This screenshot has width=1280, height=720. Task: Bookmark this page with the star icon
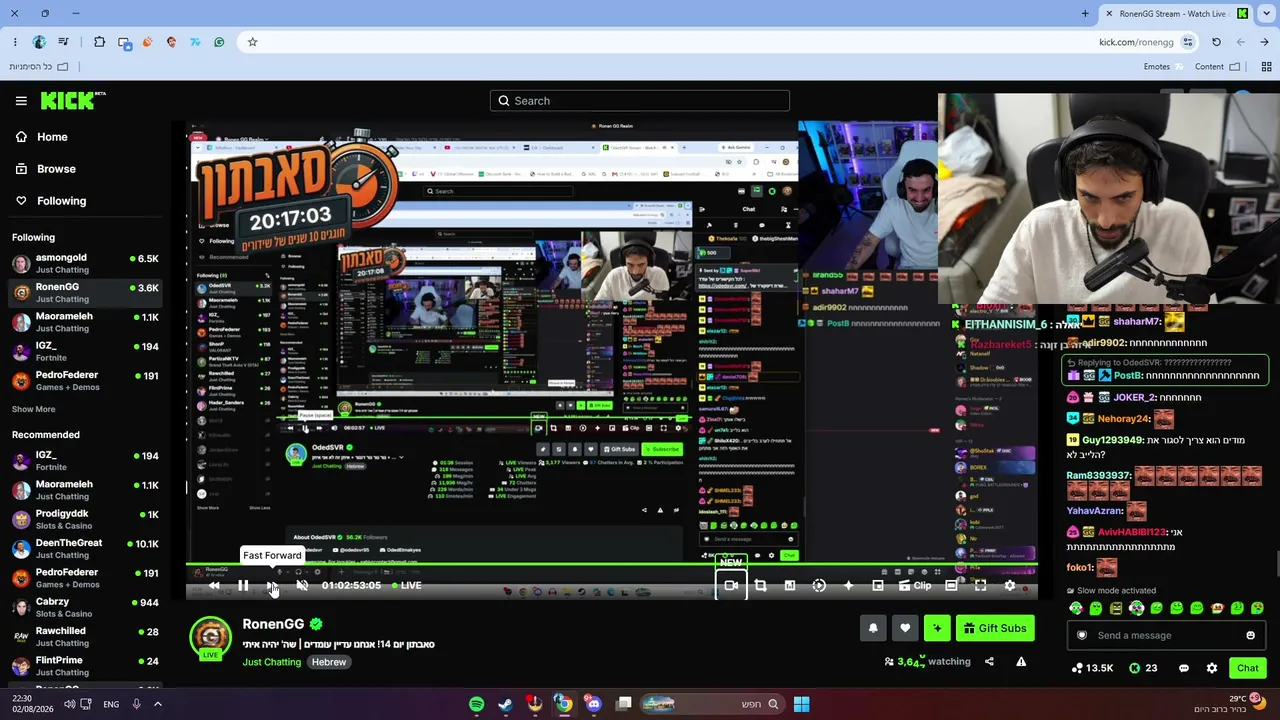tap(252, 42)
